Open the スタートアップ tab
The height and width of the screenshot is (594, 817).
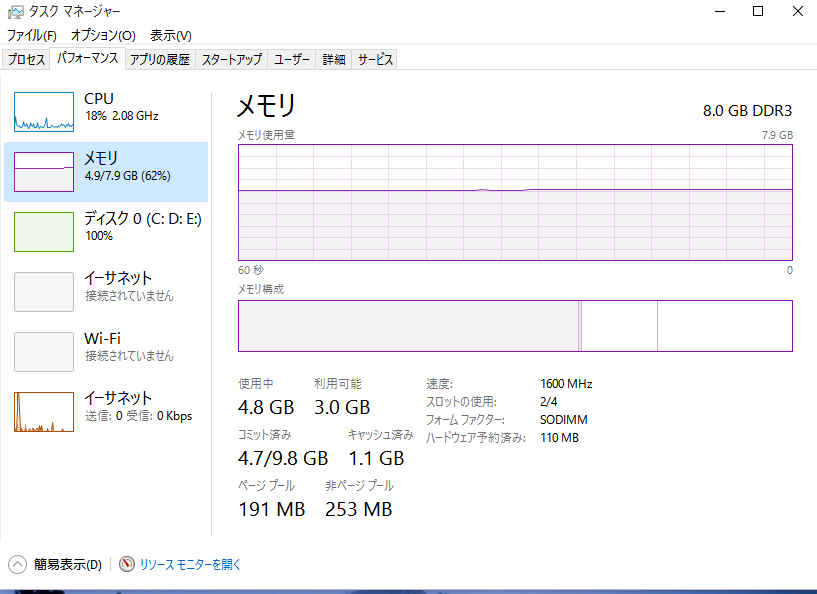point(232,59)
